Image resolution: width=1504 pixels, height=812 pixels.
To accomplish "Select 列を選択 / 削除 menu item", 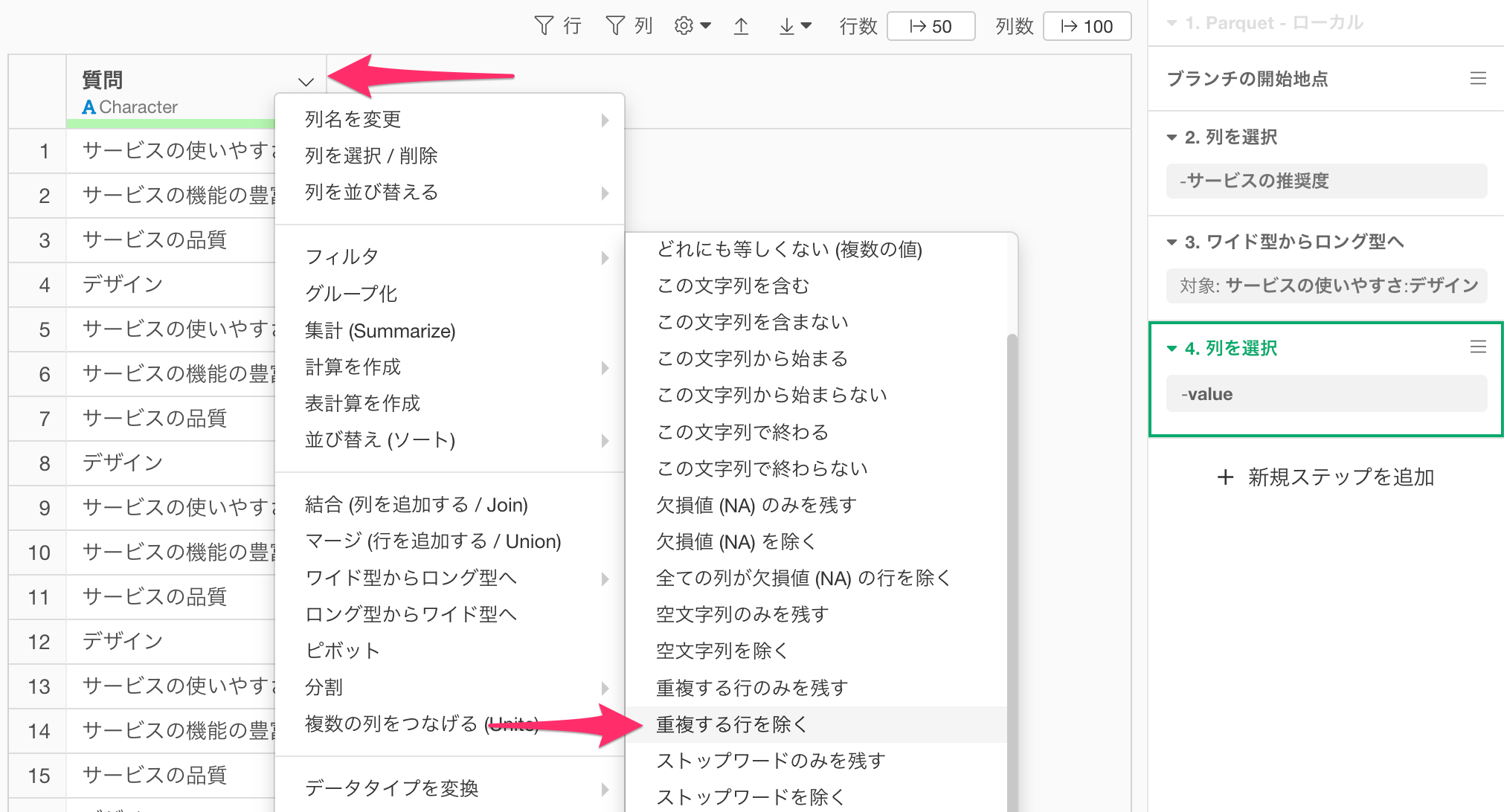I will [x=449, y=155].
